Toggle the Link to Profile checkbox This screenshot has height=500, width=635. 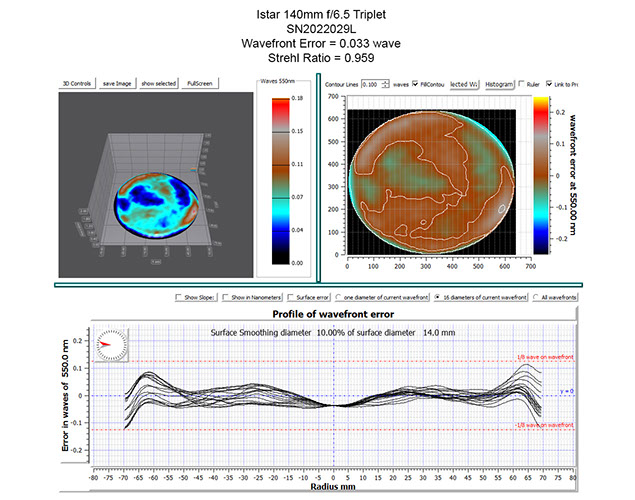point(549,85)
